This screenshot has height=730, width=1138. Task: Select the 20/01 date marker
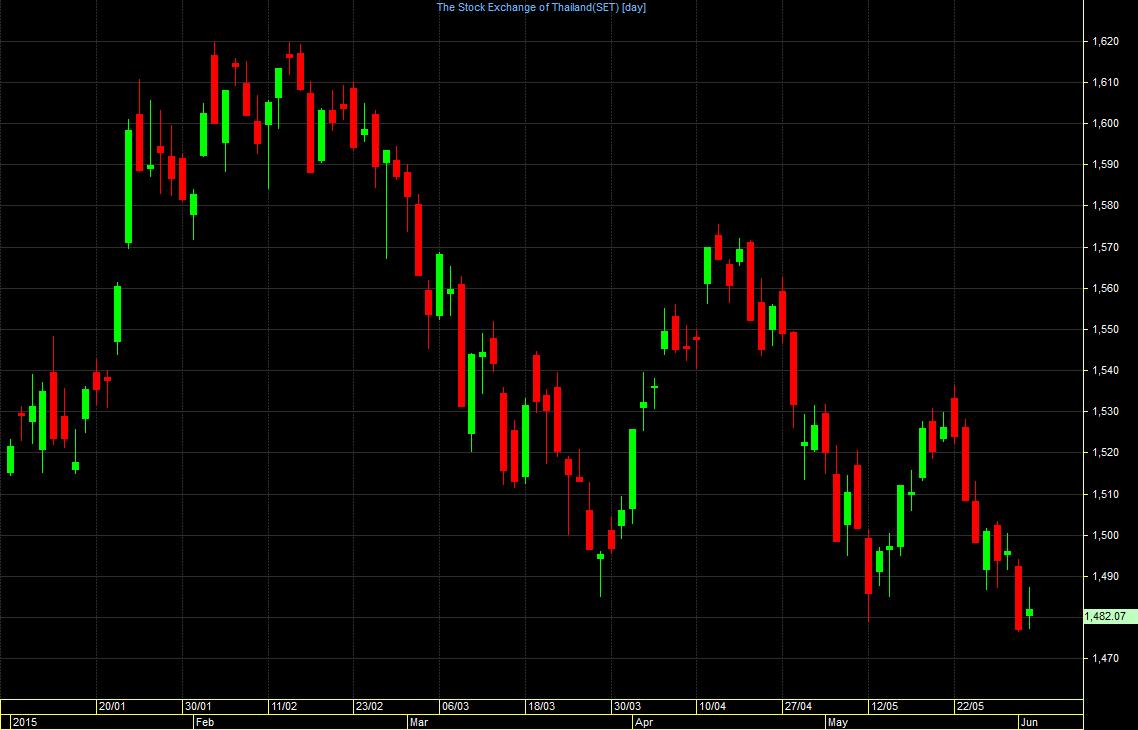pyautogui.click(x=112, y=707)
